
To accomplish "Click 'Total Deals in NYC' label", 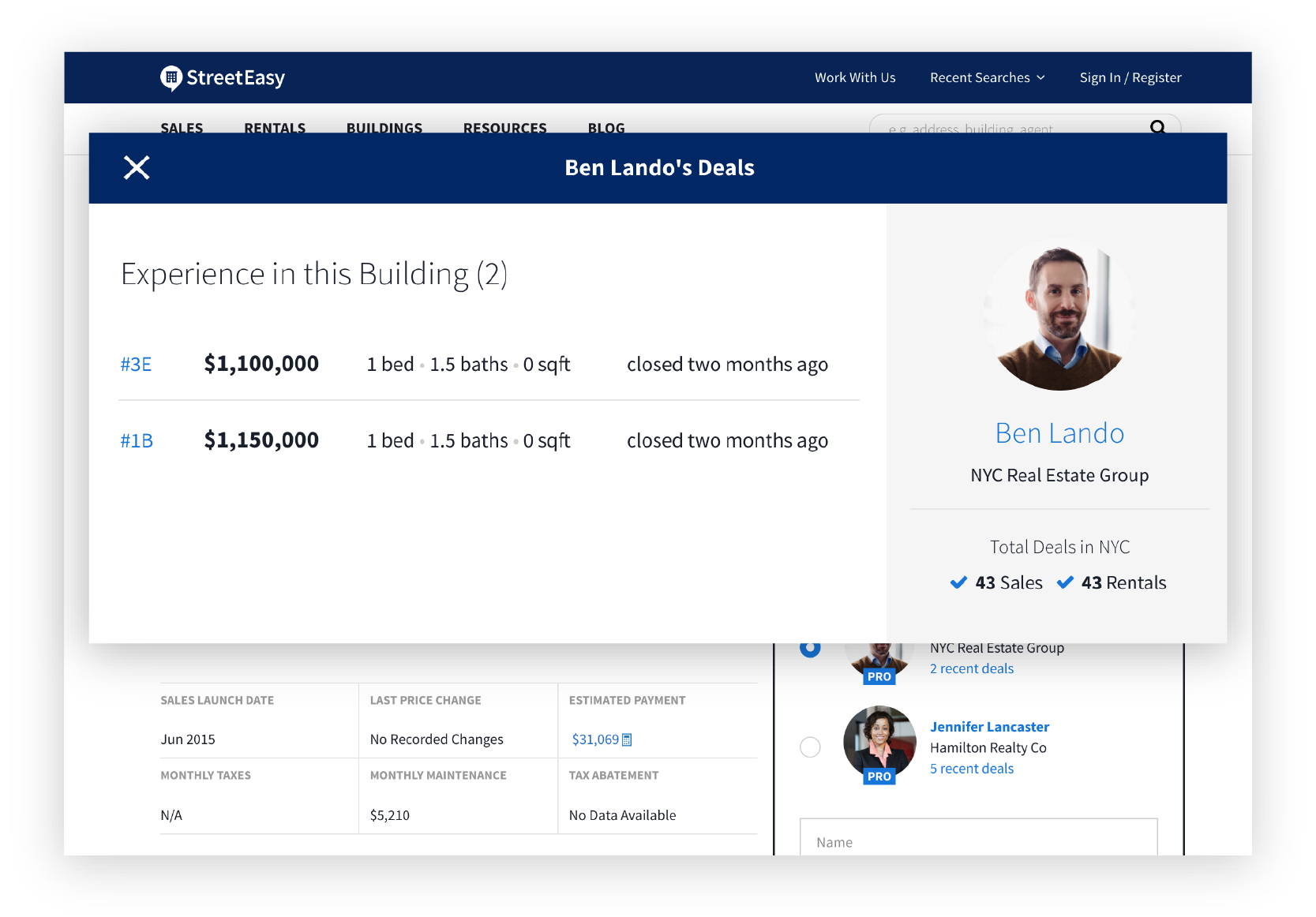I will pos(1059,547).
